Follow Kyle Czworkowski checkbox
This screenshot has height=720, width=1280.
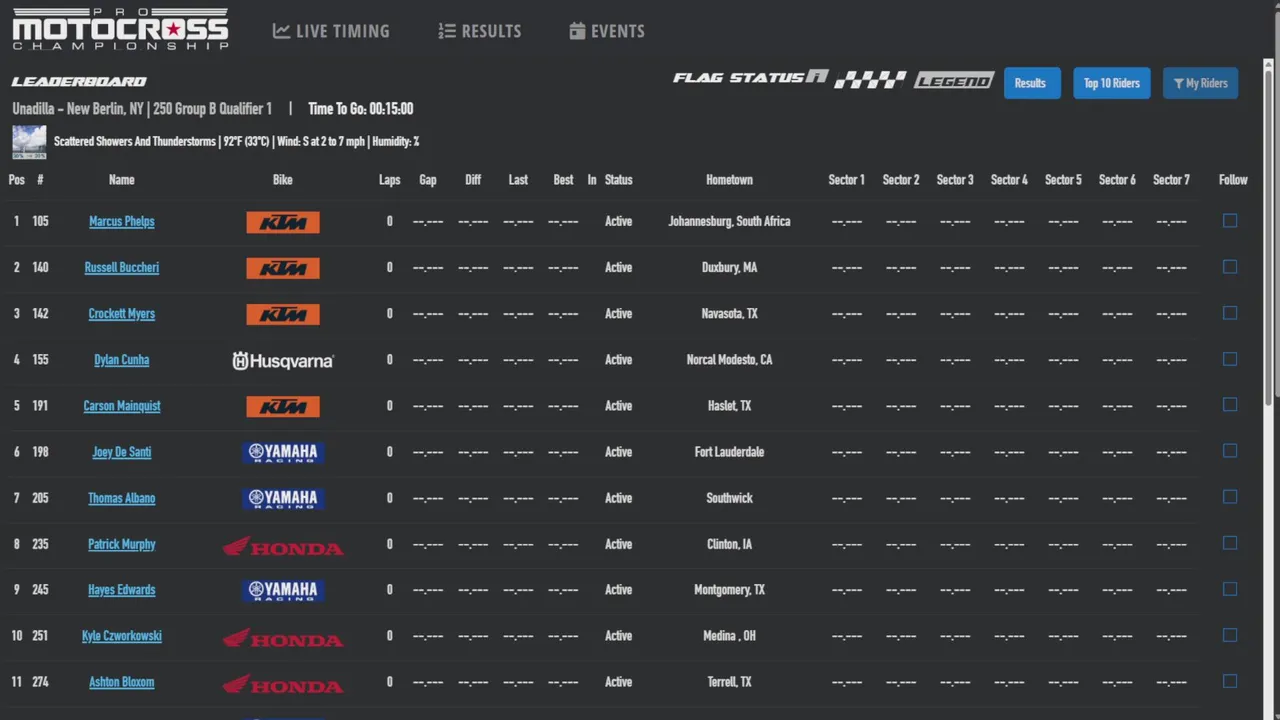1230,635
